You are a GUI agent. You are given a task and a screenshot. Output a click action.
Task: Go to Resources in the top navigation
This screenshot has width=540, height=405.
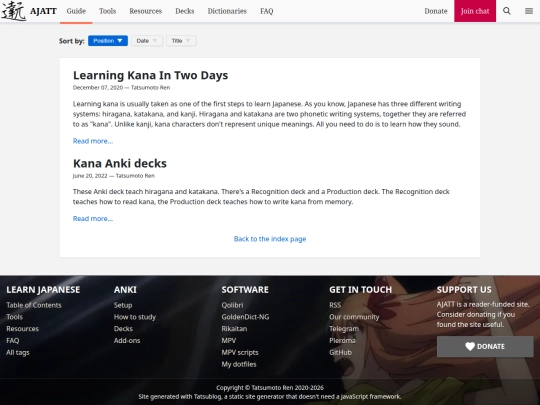146,11
